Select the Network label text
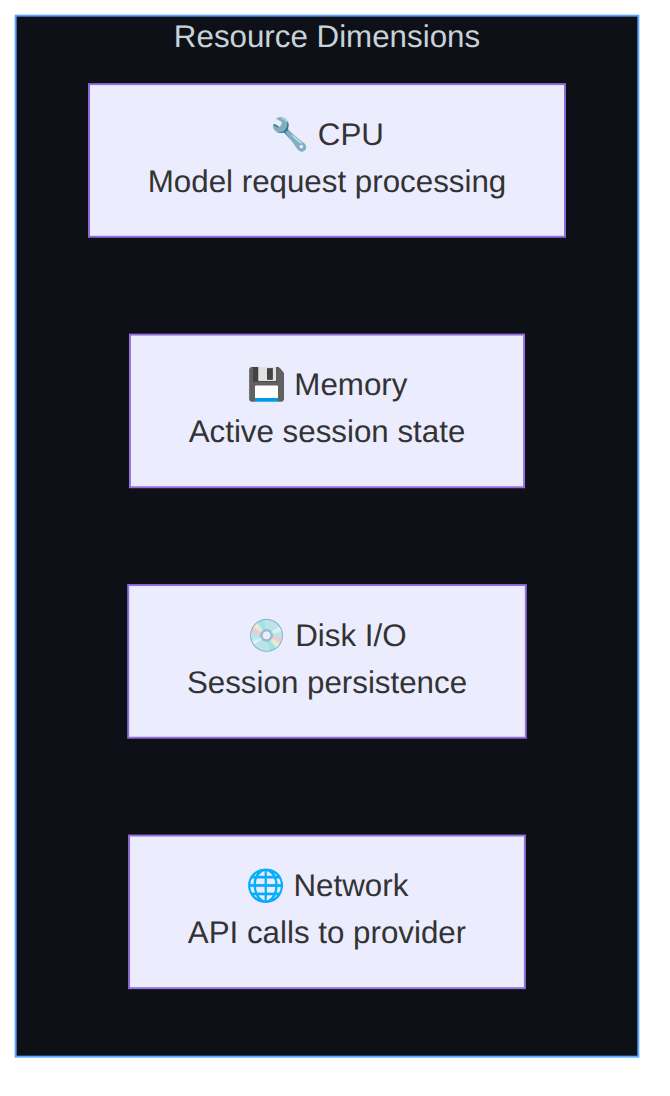Viewport: 670px width, 1096px height. (351, 886)
